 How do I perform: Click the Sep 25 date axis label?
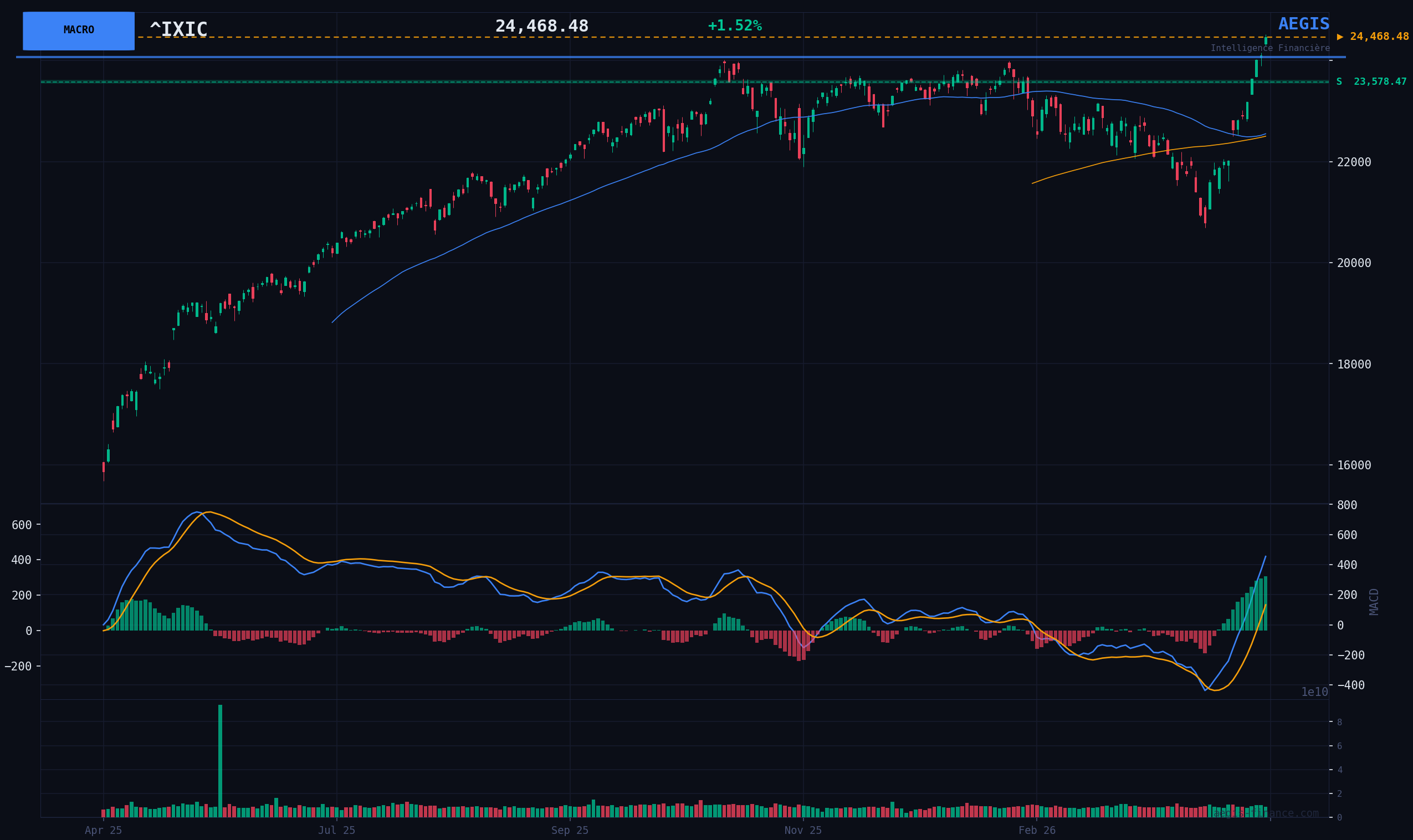570,831
